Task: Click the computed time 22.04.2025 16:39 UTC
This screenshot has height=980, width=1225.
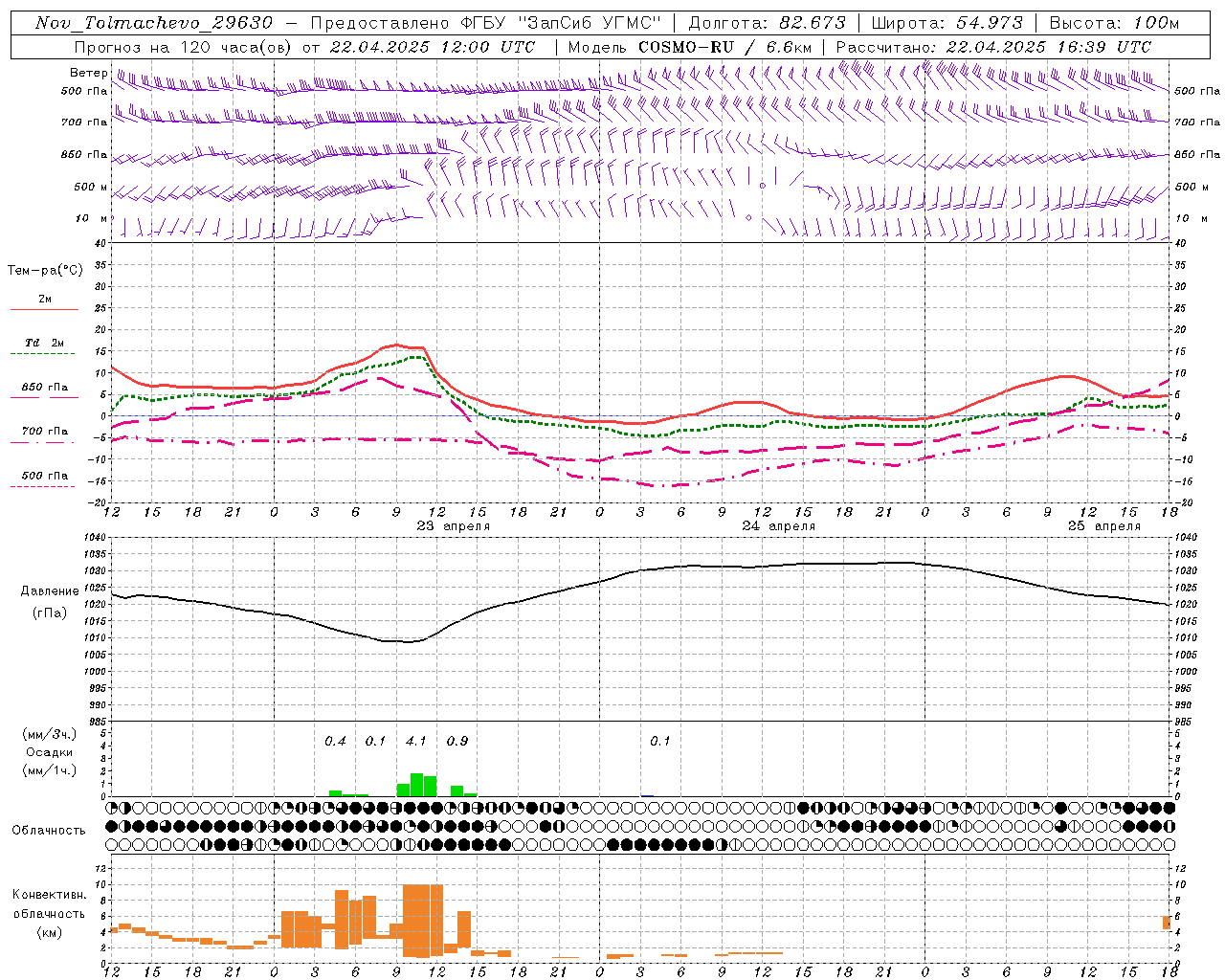Action: point(1049,47)
